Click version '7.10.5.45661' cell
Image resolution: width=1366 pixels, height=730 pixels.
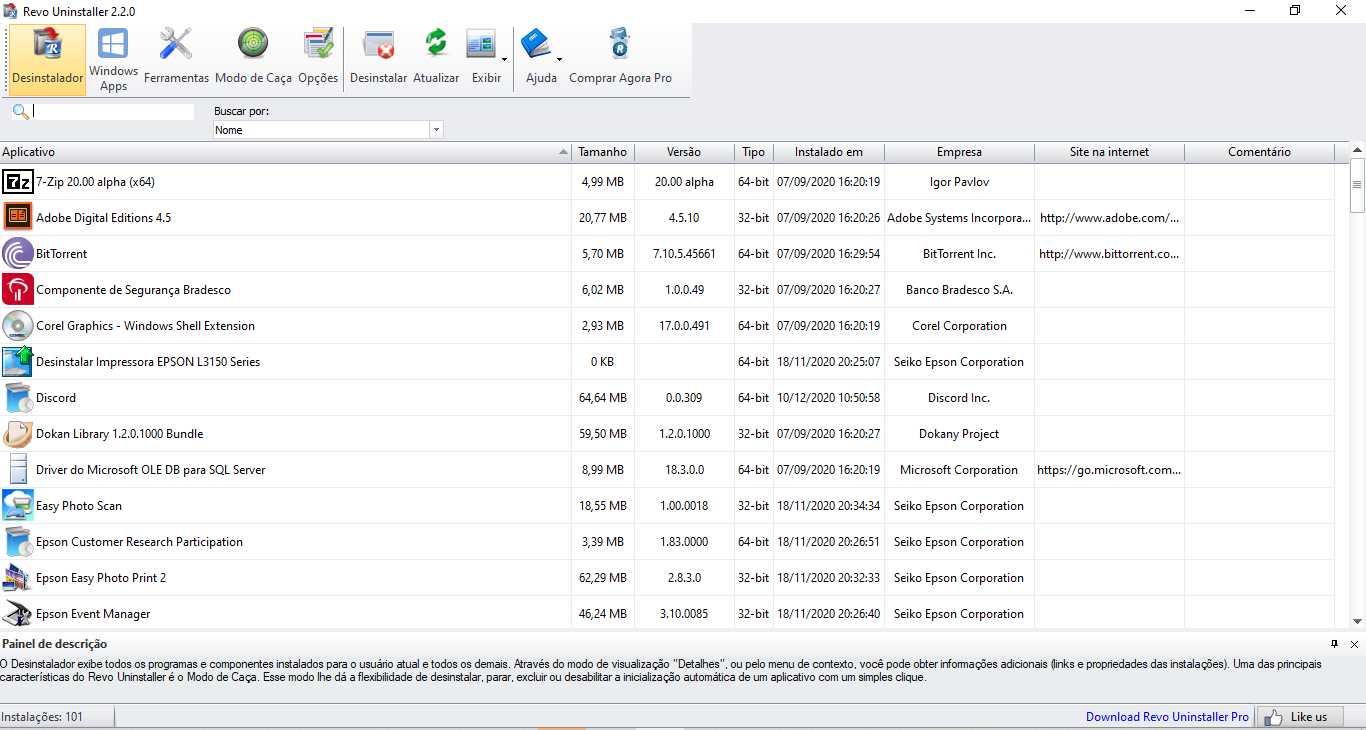tap(684, 254)
